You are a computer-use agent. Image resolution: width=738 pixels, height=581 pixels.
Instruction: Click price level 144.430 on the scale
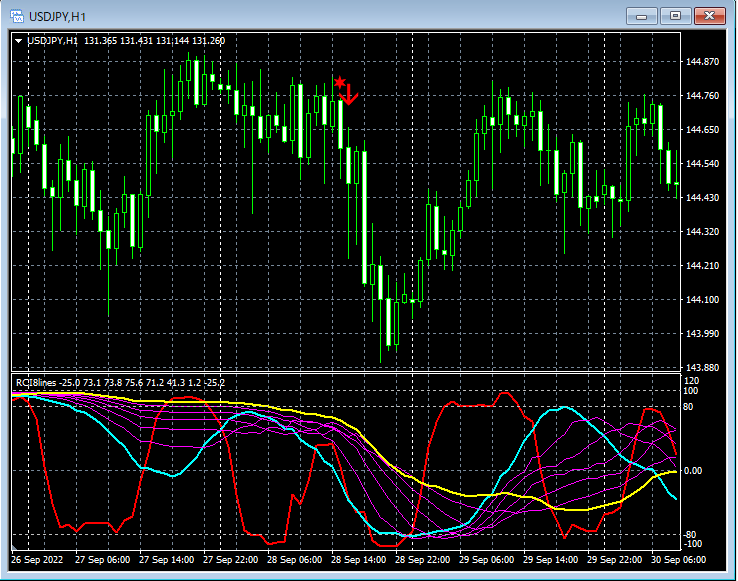pyautogui.click(x=703, y=197)
